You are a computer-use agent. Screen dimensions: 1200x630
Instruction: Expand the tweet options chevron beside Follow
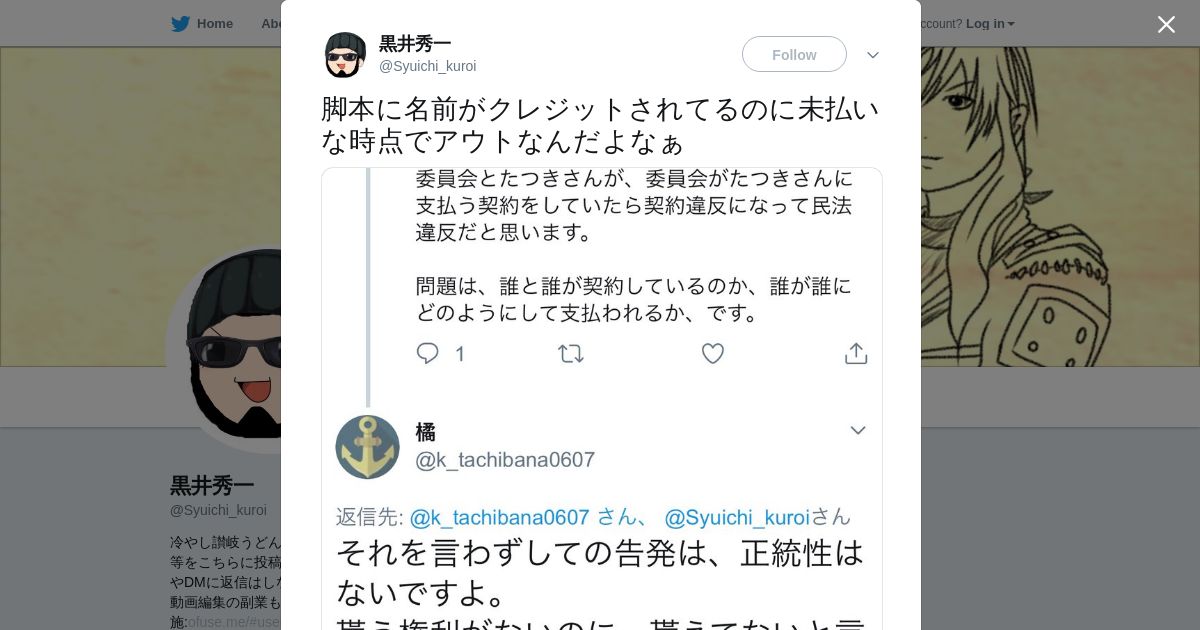pyautogui.click(x=873, y=55)
